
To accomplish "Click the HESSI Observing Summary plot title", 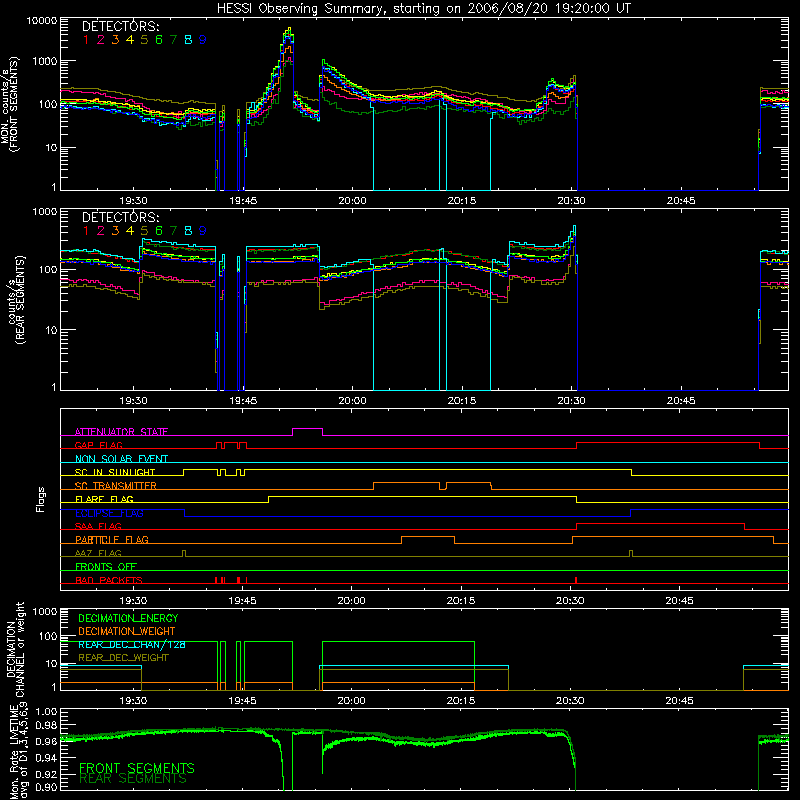I will pyautogui.click(x=423, y=9).
